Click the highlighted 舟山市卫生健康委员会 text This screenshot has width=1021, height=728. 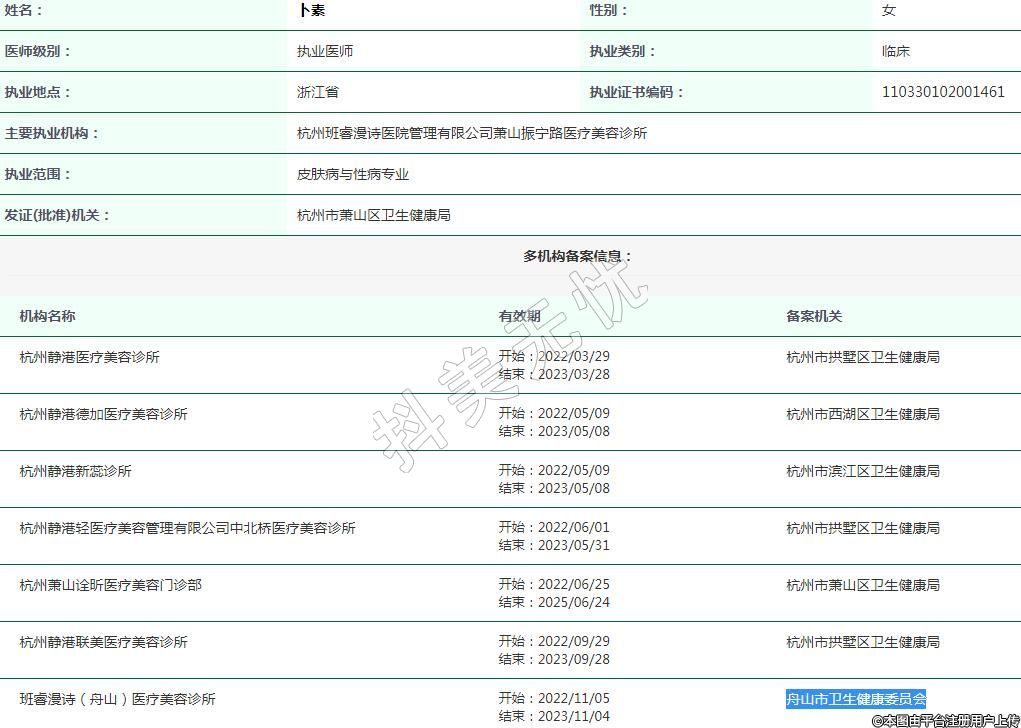(x=856, y=699)
